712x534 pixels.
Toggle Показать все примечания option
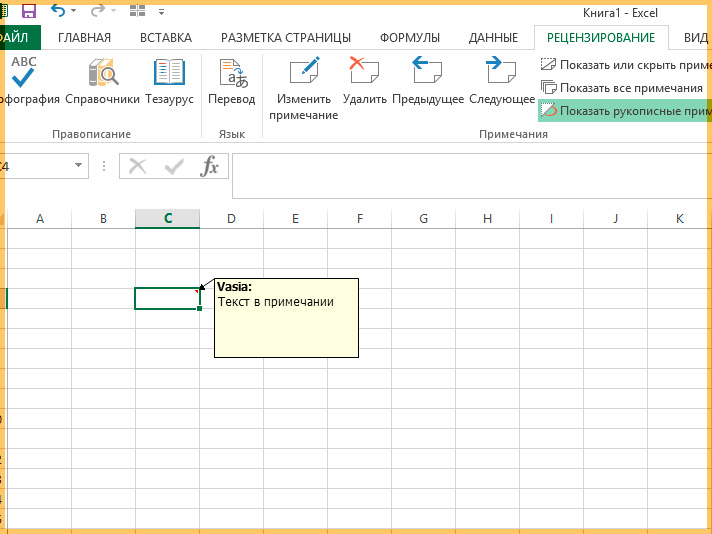(622, 88)
